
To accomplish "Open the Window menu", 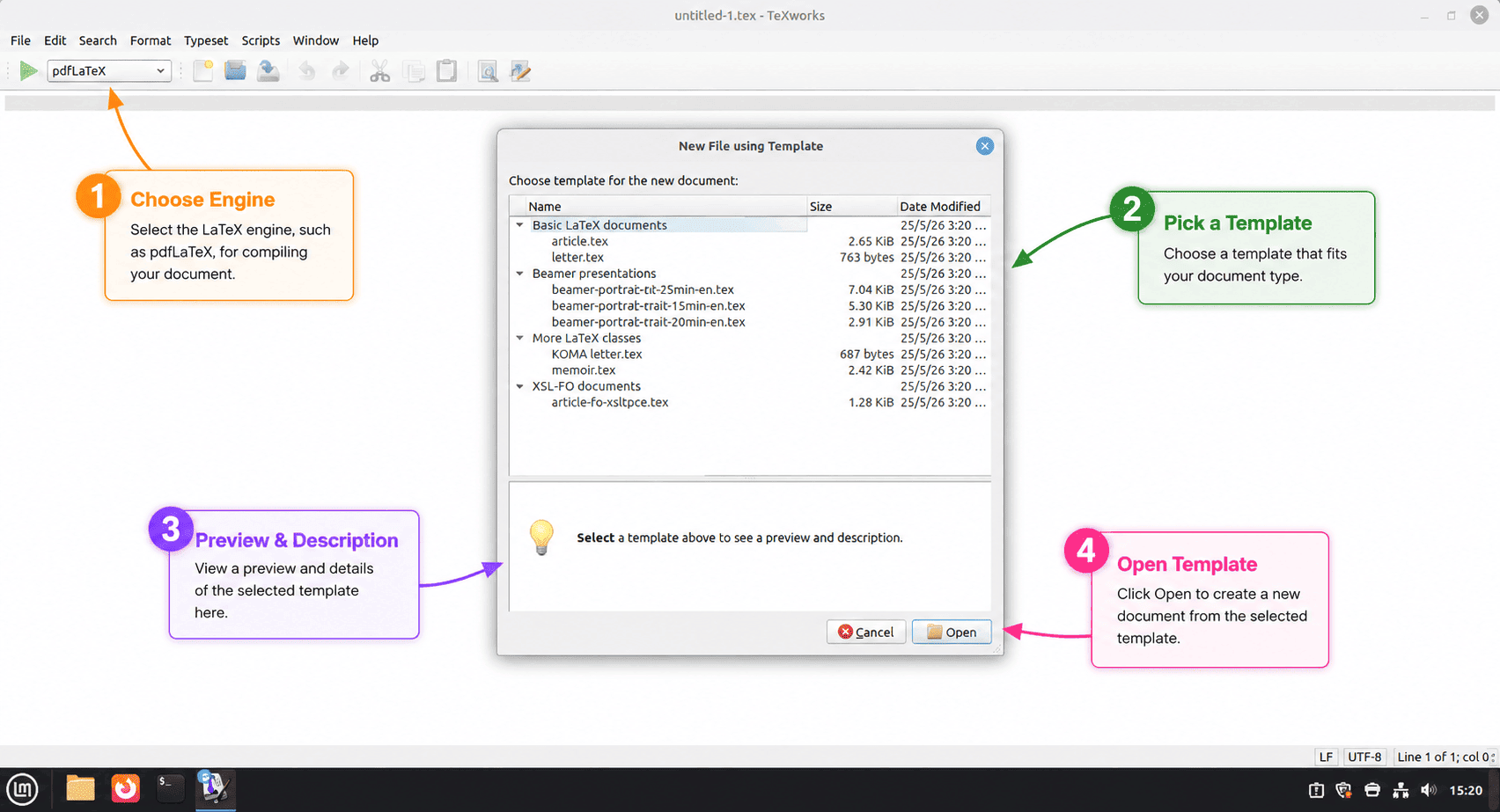I will click(x=316, y=40).
